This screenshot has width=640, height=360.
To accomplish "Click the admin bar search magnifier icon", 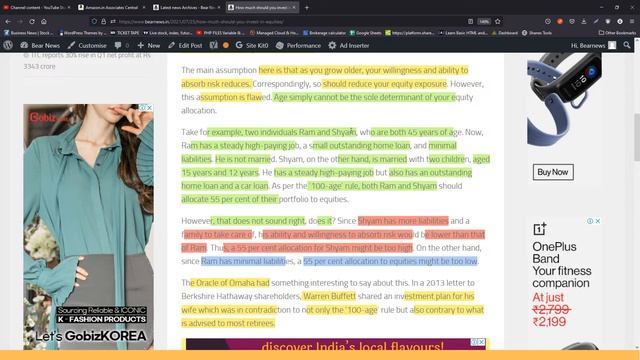I will 627,45.
